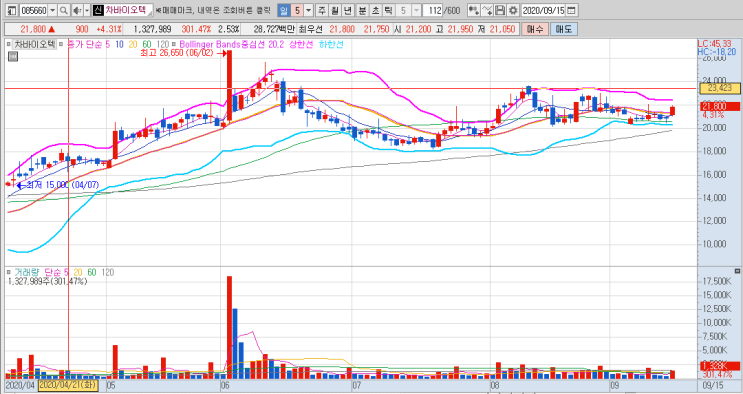Click the 시 21,200 open price value

[418, 29]
